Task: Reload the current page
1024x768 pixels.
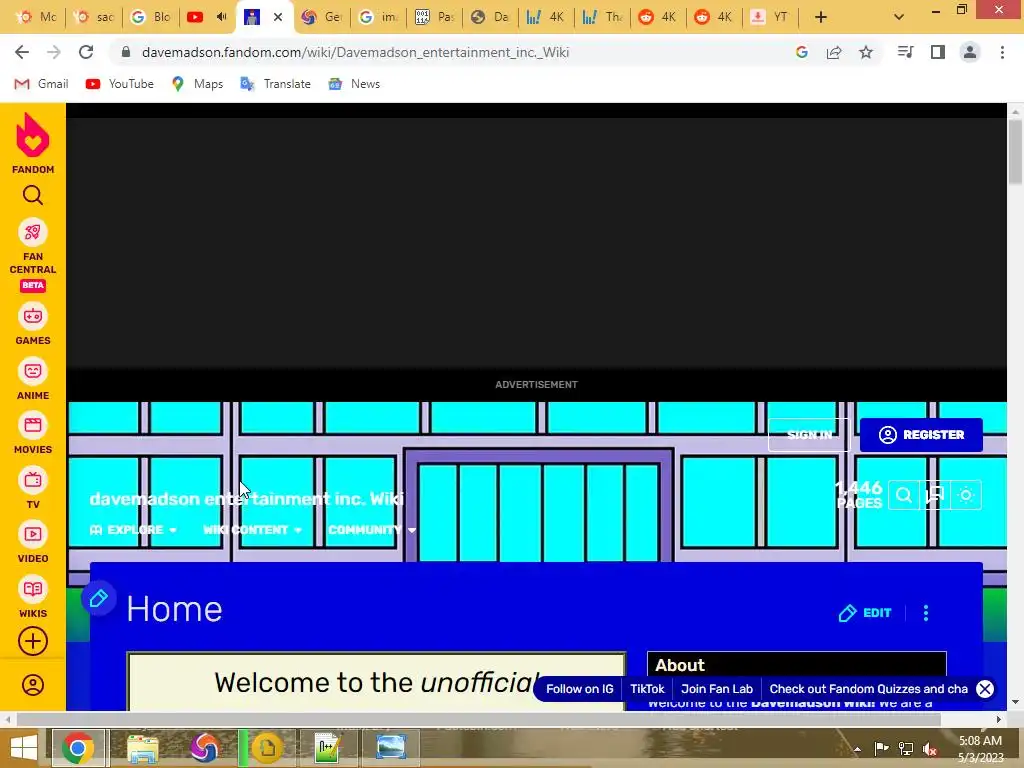Action: point(86,52)
